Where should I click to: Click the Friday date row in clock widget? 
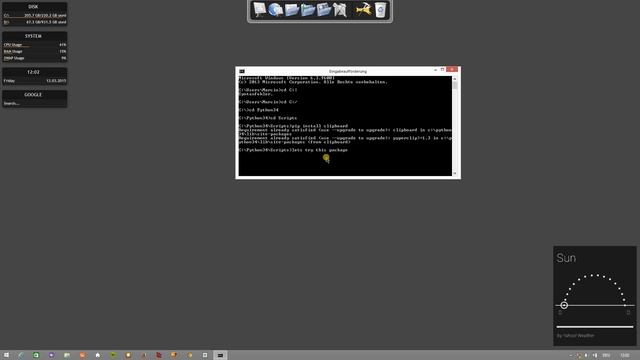pos(35,81)
